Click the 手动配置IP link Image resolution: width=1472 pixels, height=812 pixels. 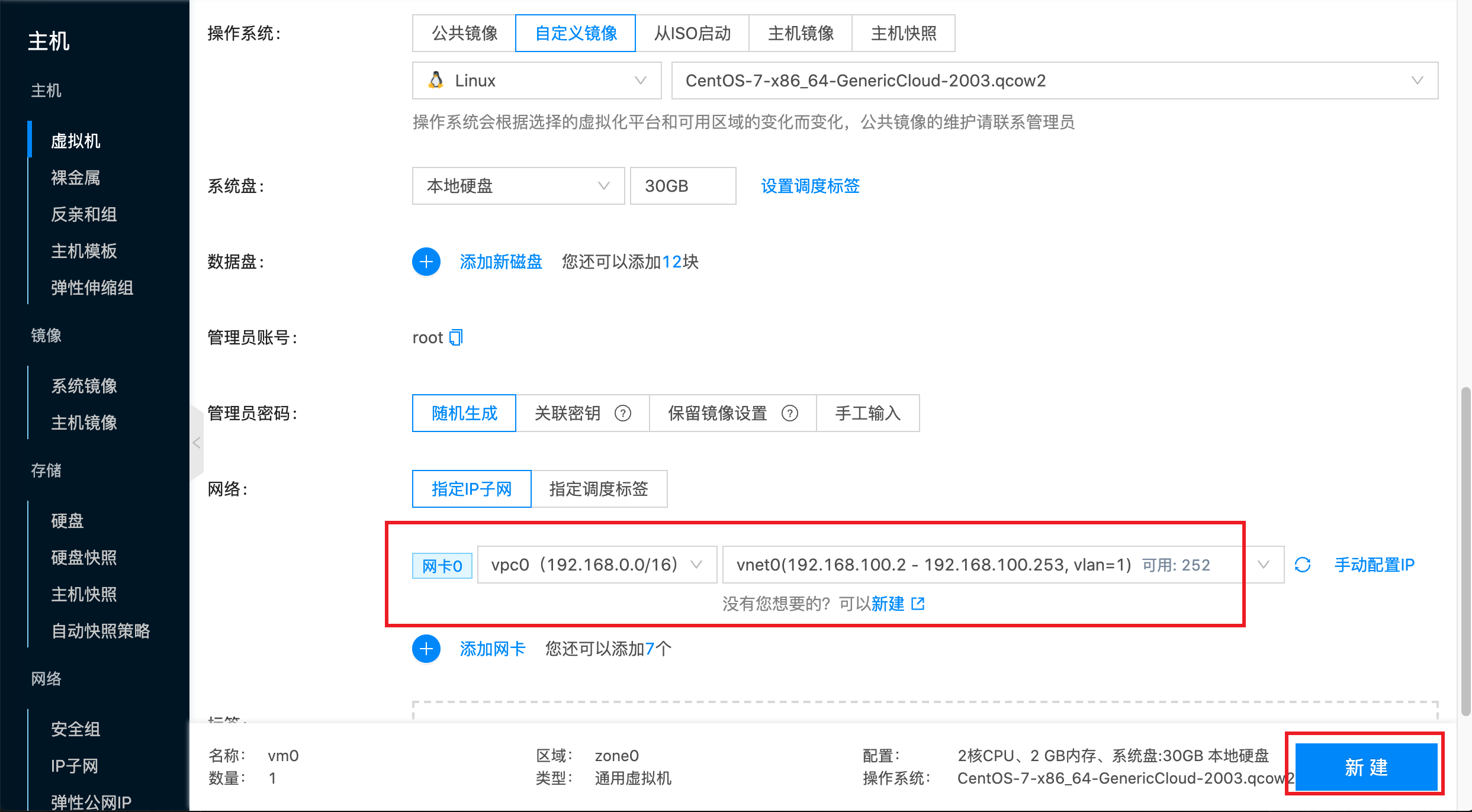coord(1374,565)
